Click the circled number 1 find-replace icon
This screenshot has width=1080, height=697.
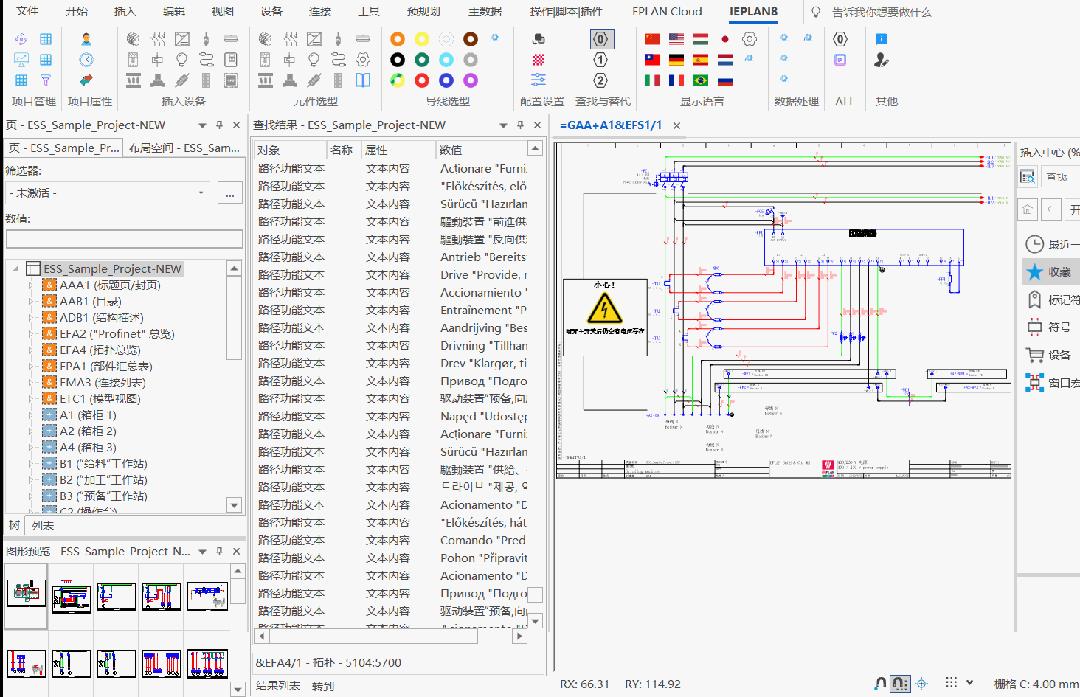[600, 60]
